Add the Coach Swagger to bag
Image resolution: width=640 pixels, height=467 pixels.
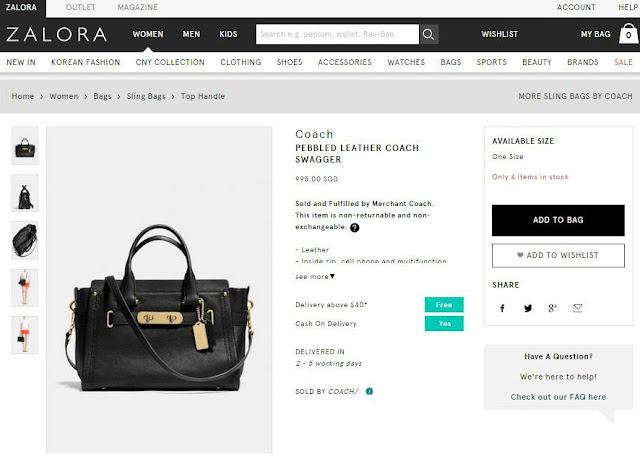point(558,220)
